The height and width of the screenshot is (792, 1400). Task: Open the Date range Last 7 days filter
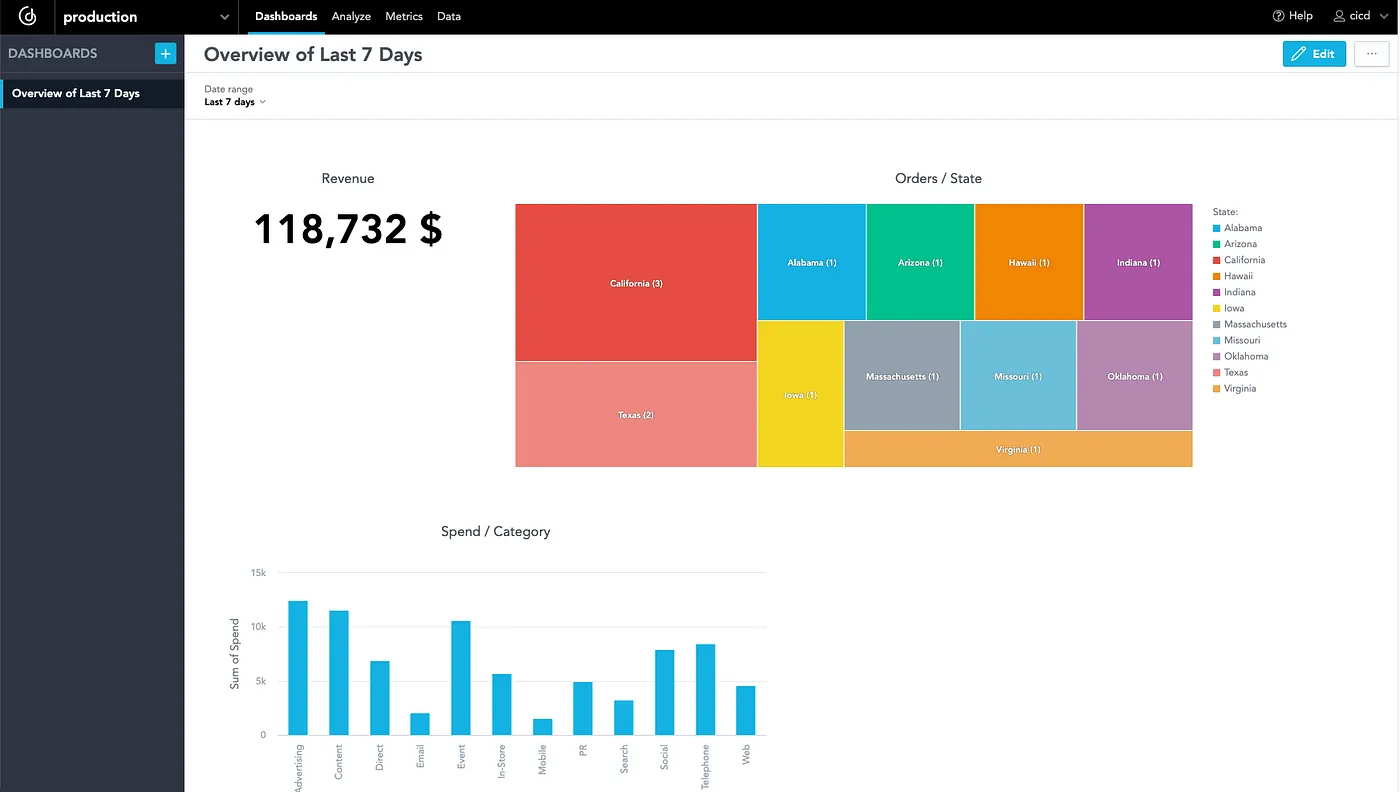tap(235, 102)
